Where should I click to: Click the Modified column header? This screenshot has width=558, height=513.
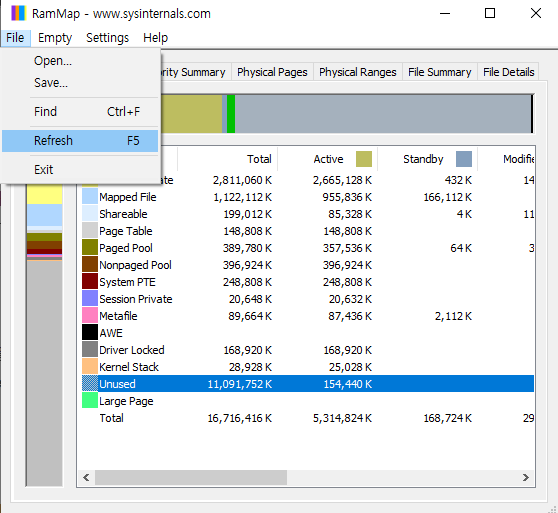(x=506, y=159)
